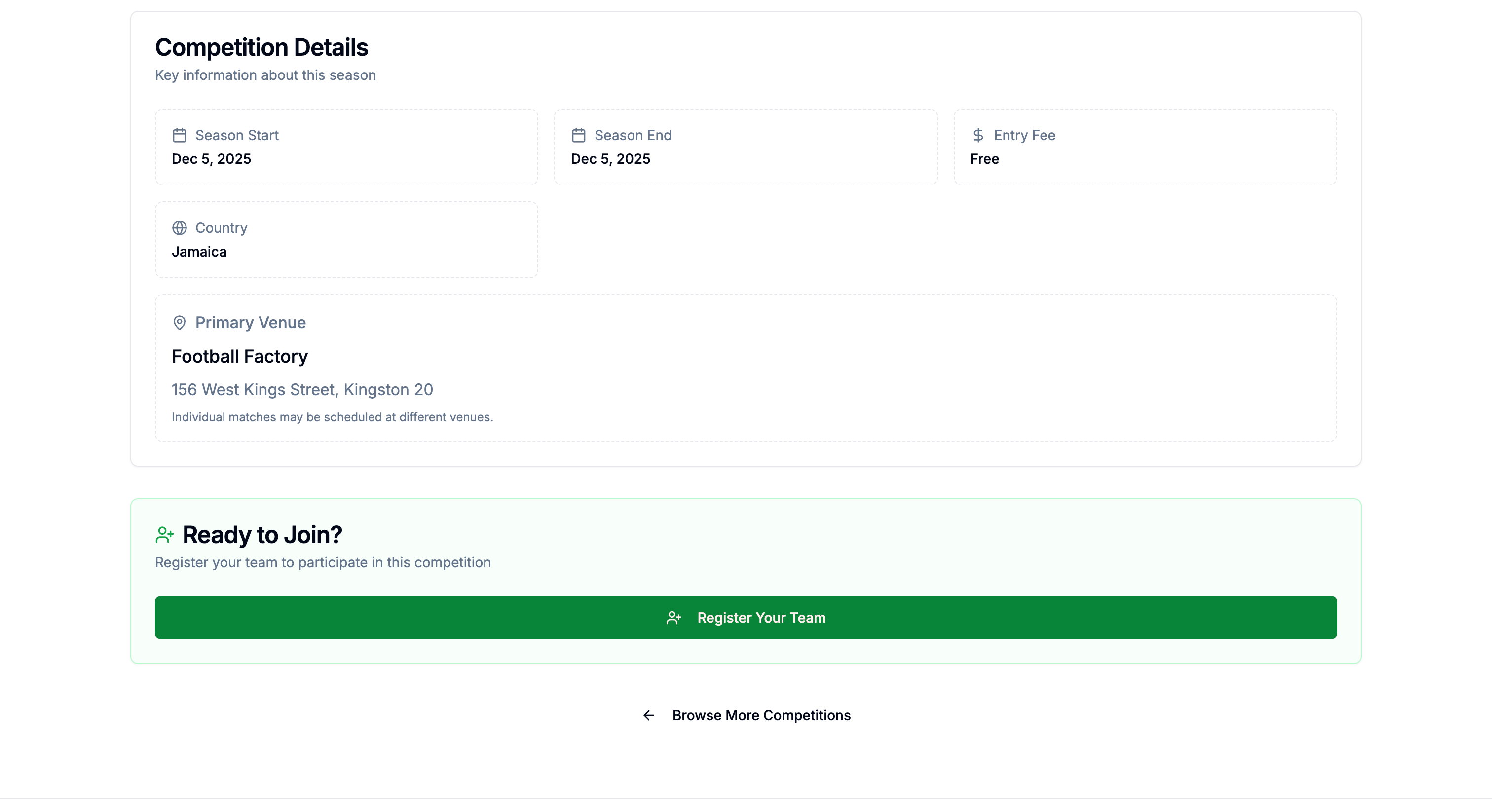Click the Primary Venue map pin icon

pyautogui.click(x=180, y=323)
